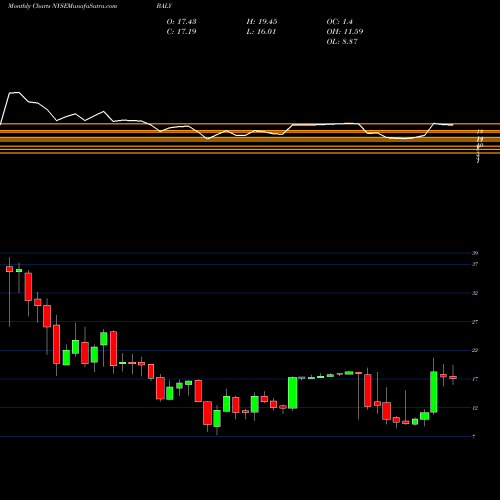Select the high value 'H: 19.45'

[262, 21]
